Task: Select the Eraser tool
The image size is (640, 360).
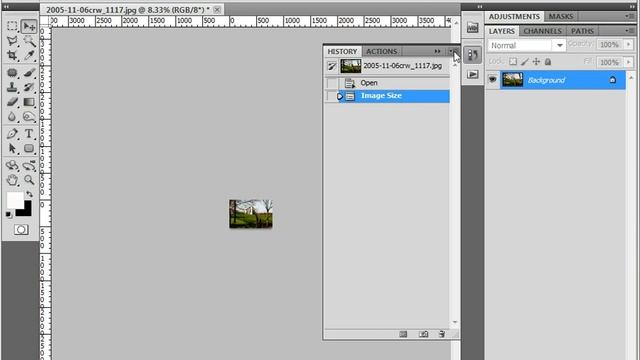Action: click(x=12, y=102)
